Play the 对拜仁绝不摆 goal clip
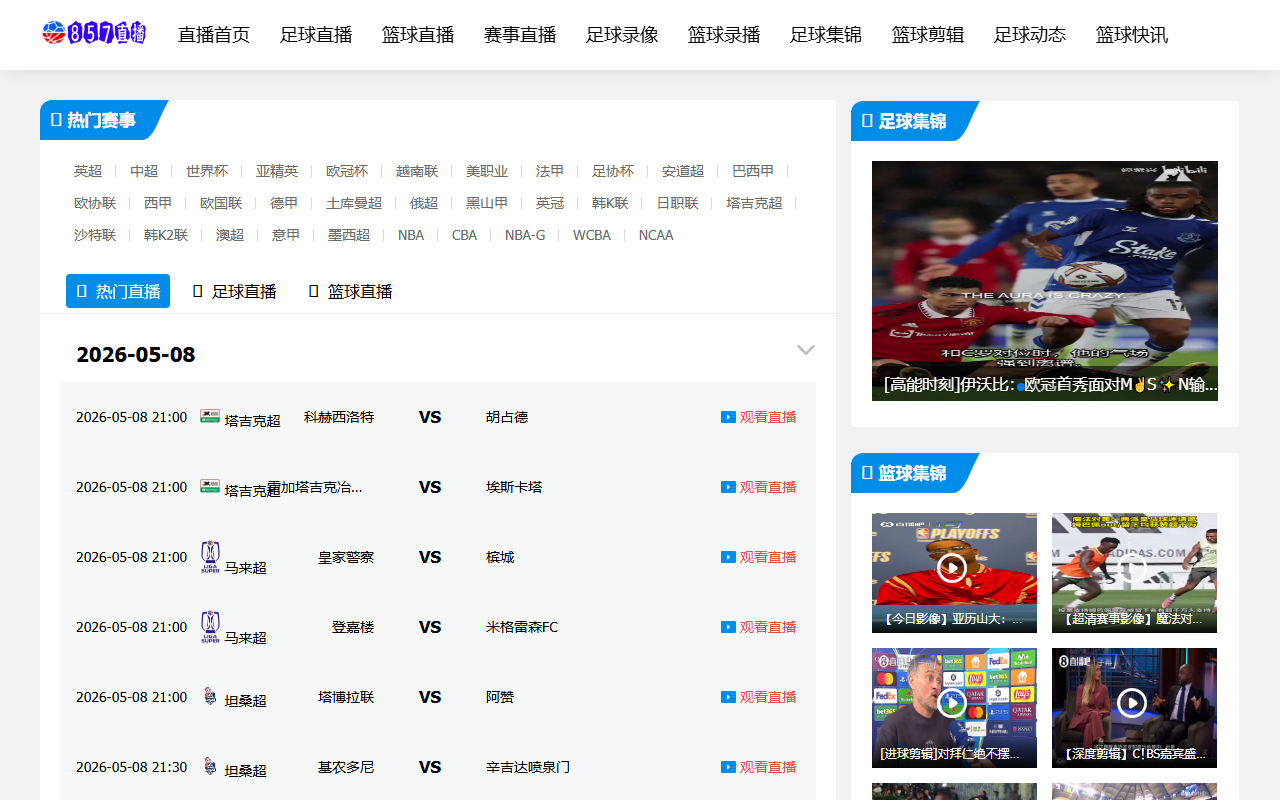1280x800 pixels. [952, 703]
